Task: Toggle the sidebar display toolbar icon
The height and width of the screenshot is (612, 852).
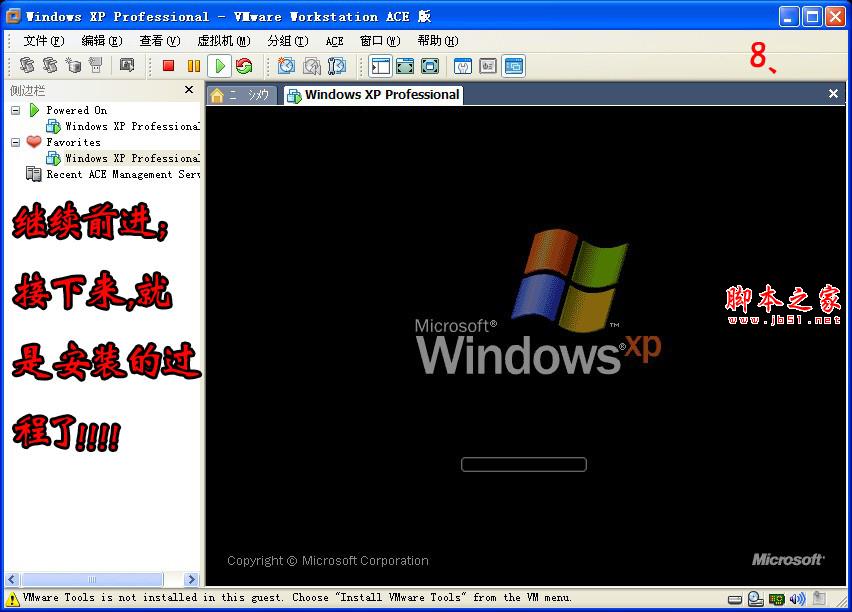Action: 380,66
